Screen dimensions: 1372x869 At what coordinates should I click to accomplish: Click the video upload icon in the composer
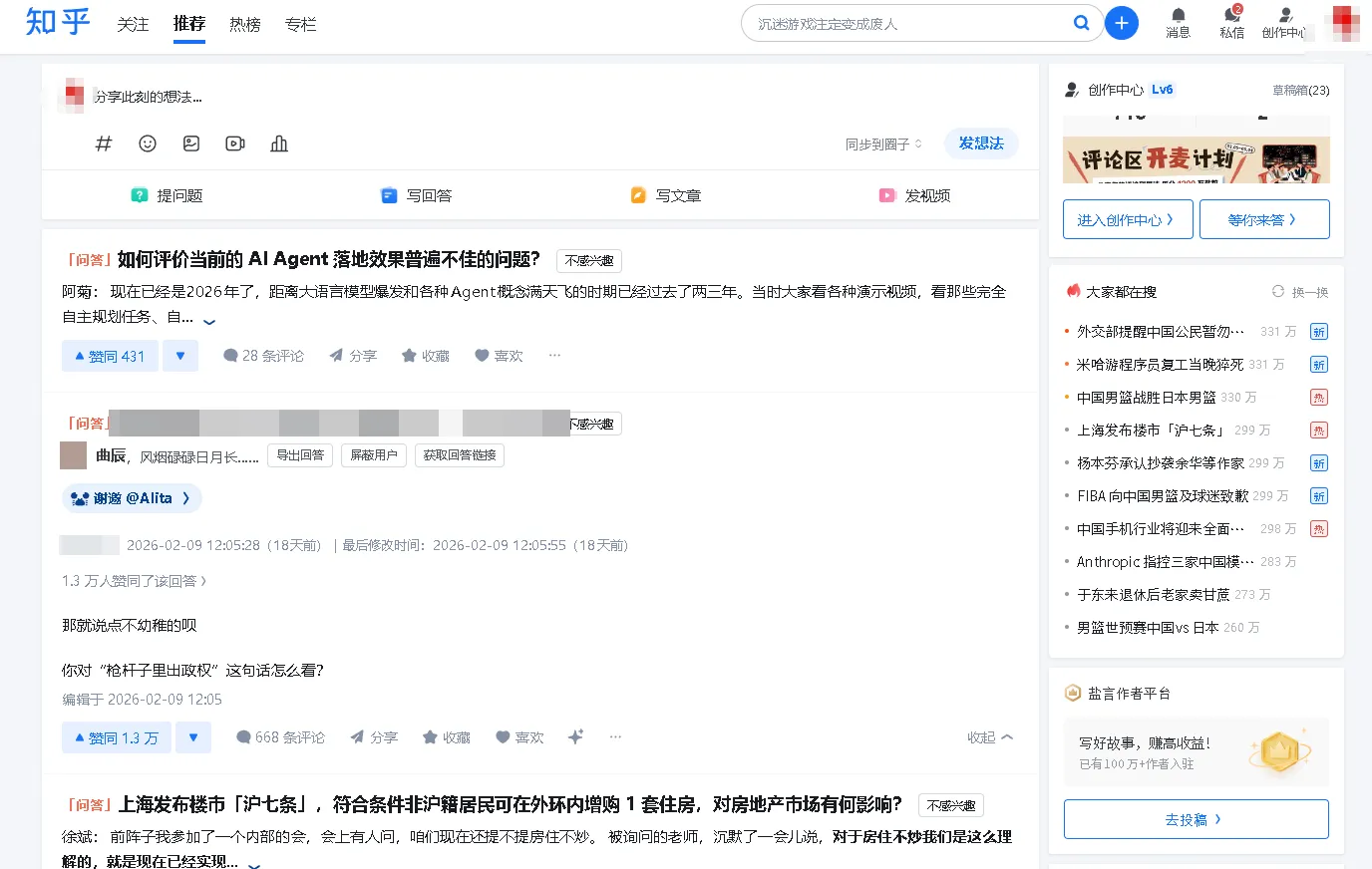click(234, 144)
